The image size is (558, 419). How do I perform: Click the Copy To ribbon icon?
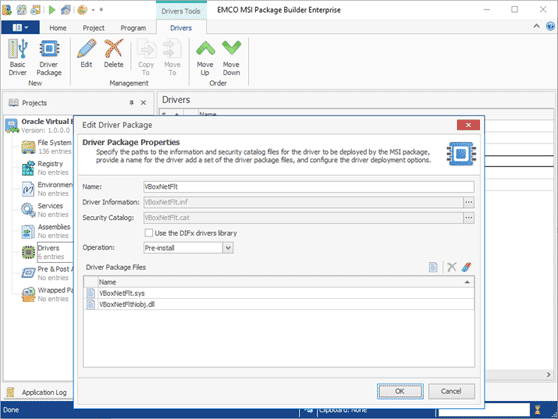coord(146,49)
